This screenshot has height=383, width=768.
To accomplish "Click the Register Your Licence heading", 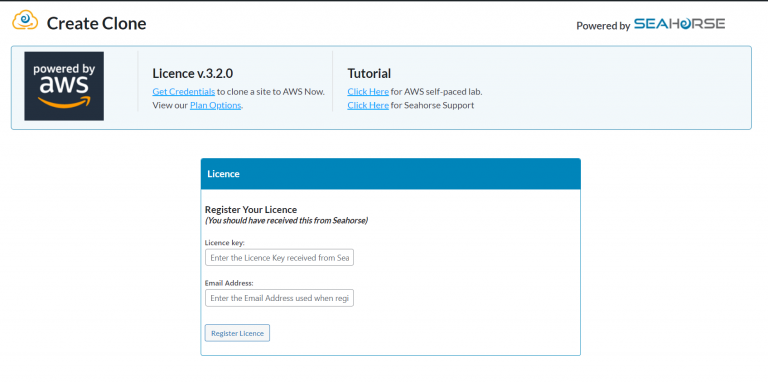I will tap(251, 210).
